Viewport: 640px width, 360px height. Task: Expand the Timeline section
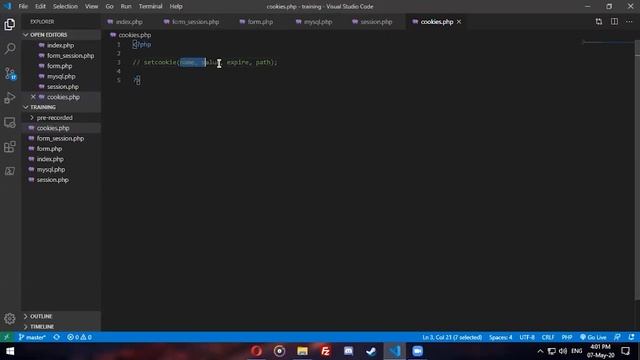61,327
